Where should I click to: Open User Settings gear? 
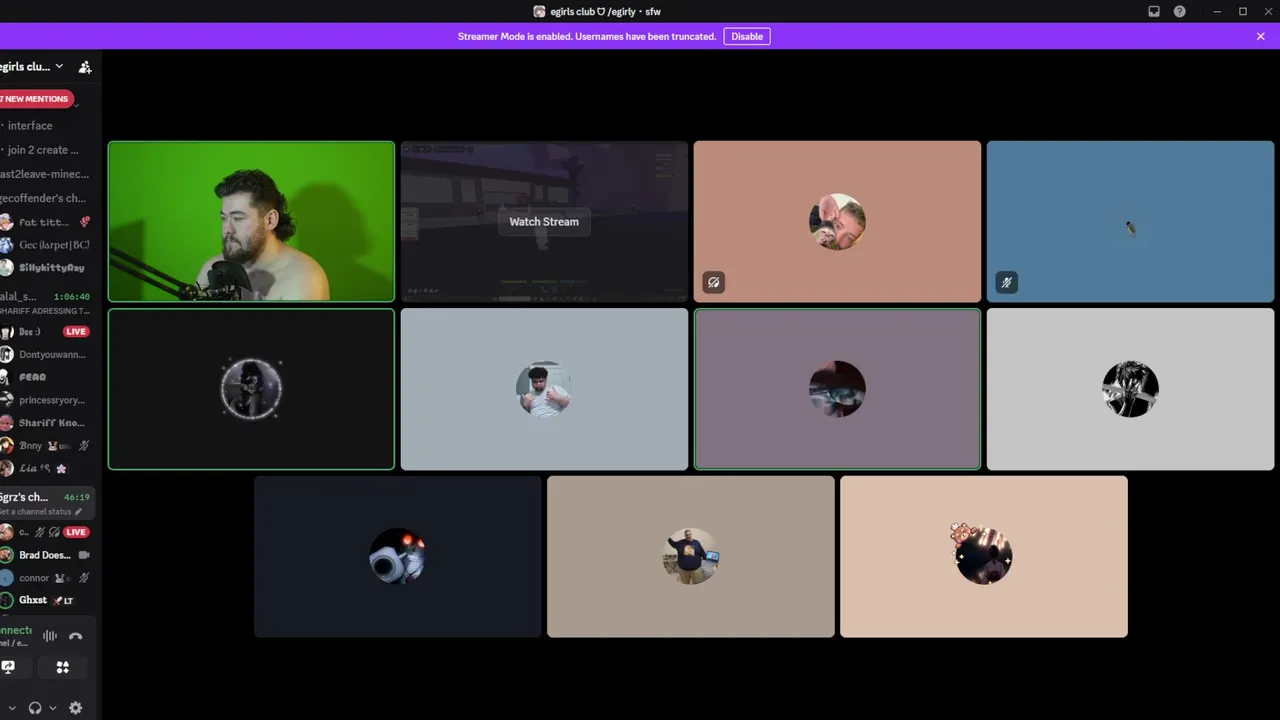pyautogui.click(x=75, y=708)
